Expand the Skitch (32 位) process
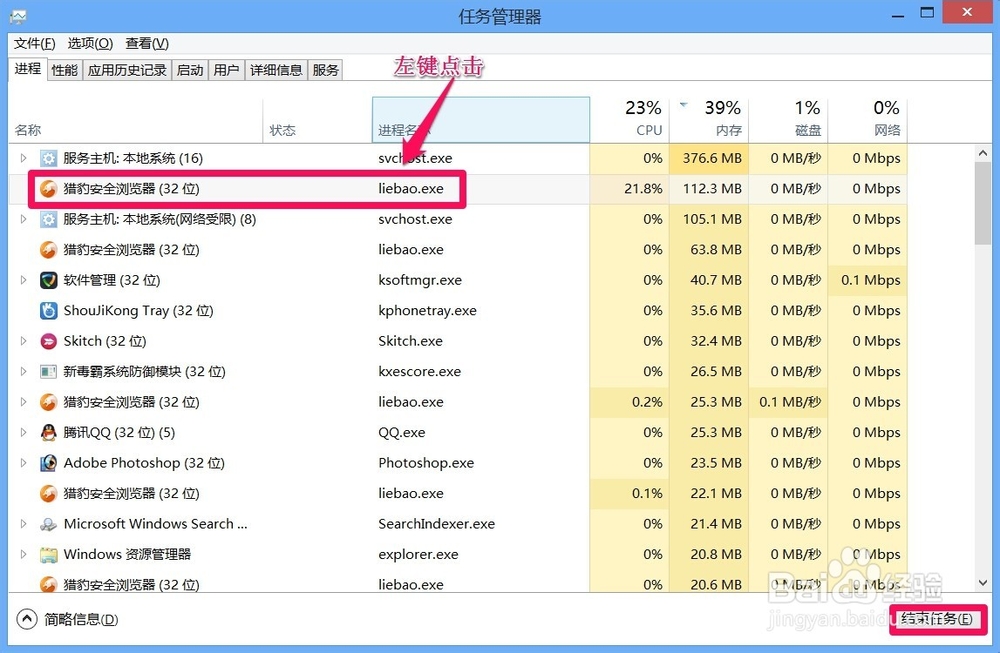 (24, 341)
